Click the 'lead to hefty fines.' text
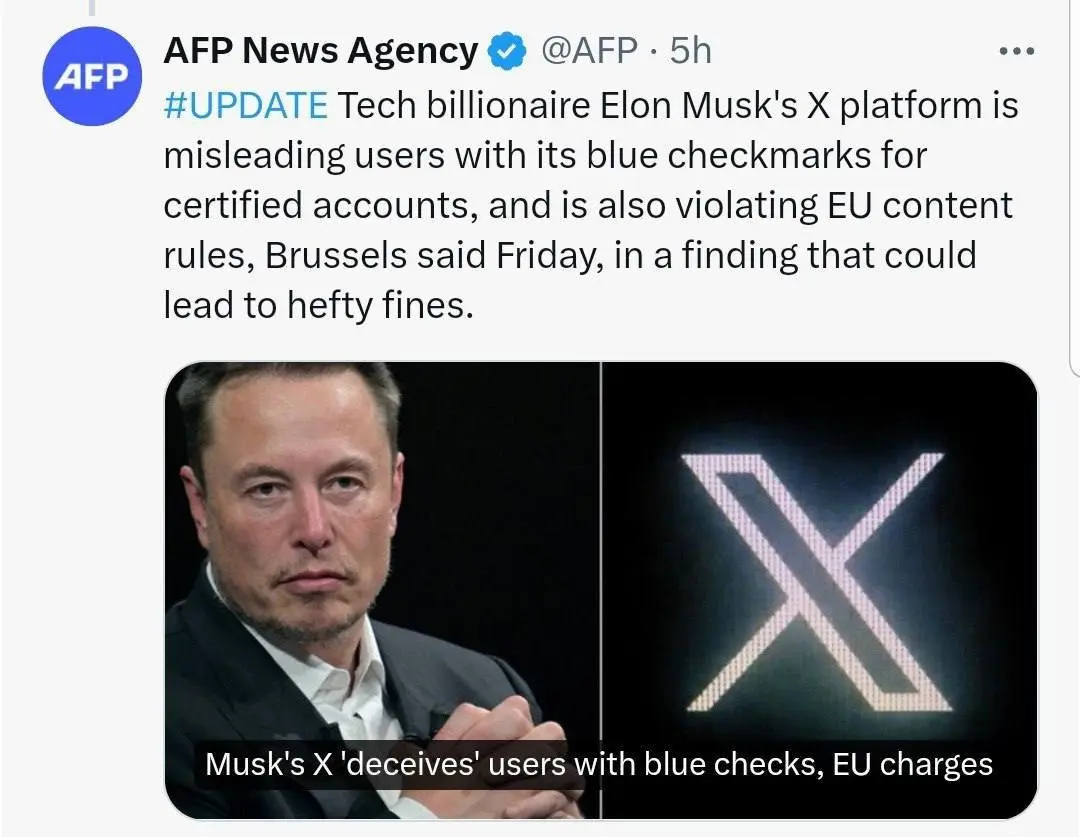The height and width of the screenshot is (837, 1080). coord(317,305)
